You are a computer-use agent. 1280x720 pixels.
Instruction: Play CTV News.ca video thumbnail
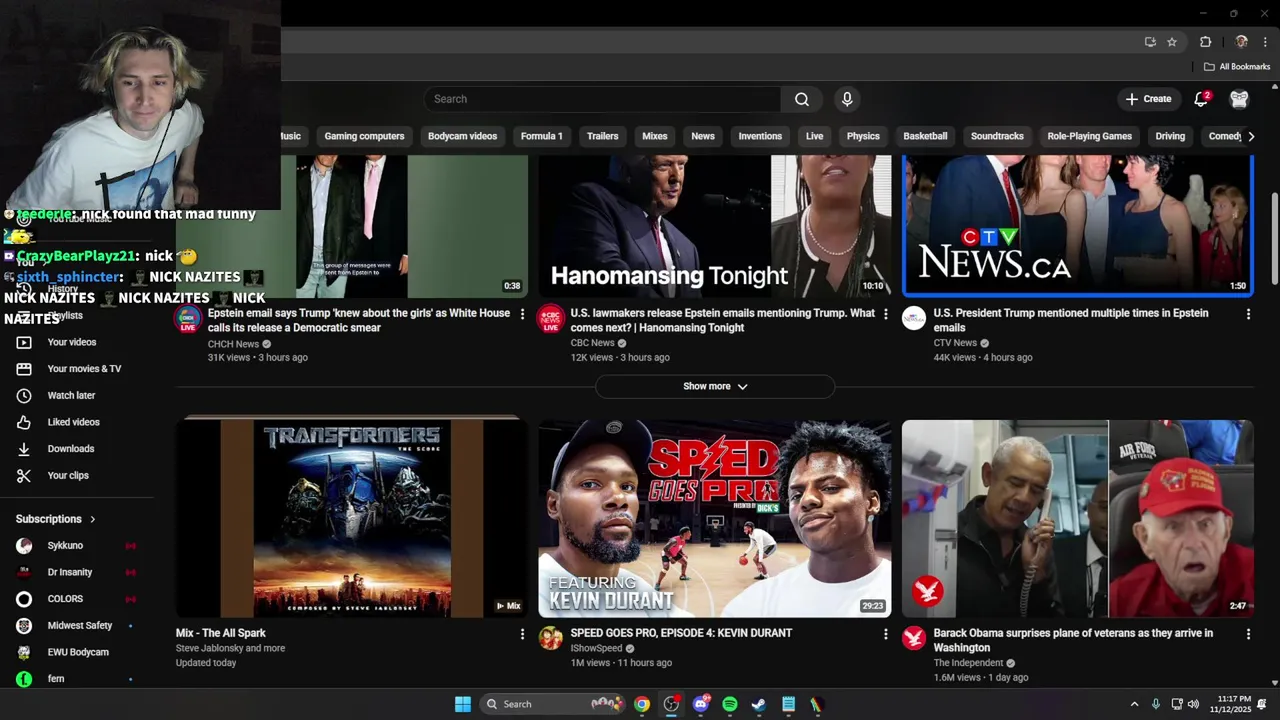coord(1077,226)
